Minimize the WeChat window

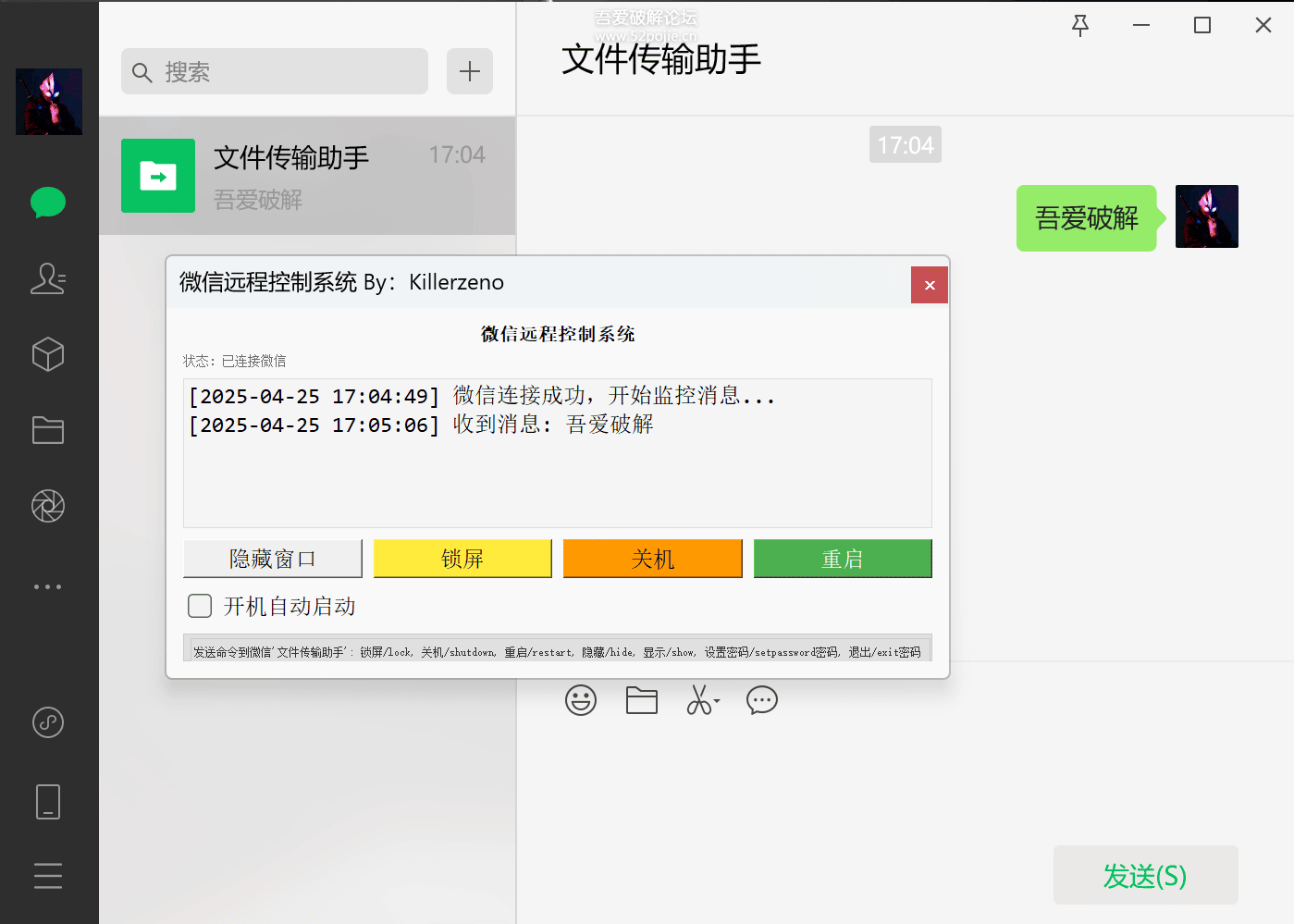1141,26
